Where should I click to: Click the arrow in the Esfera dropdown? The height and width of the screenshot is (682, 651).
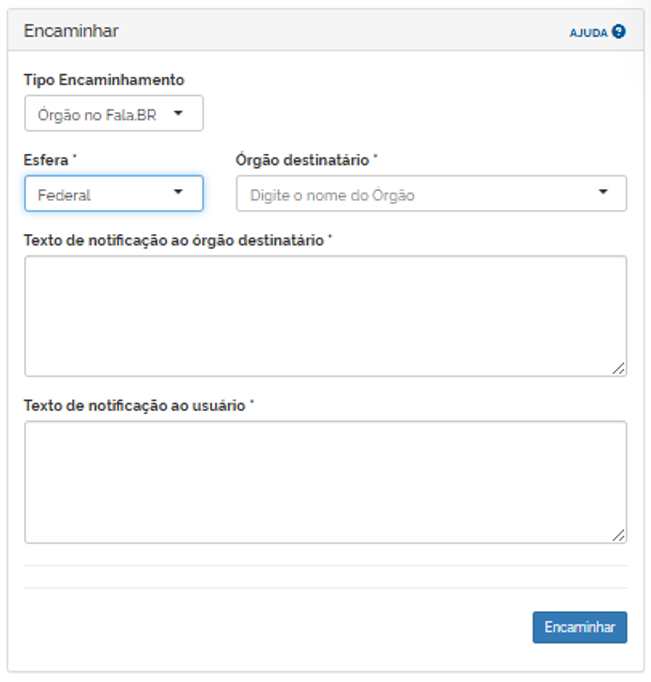point(178,192)
